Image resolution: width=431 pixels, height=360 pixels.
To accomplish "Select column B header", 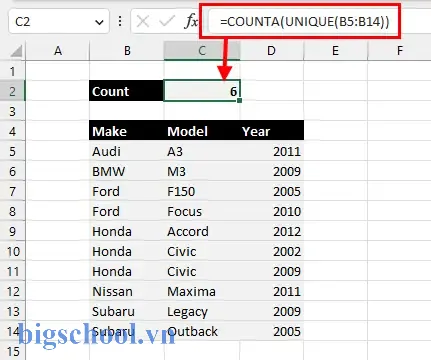I will click(127, 51).
